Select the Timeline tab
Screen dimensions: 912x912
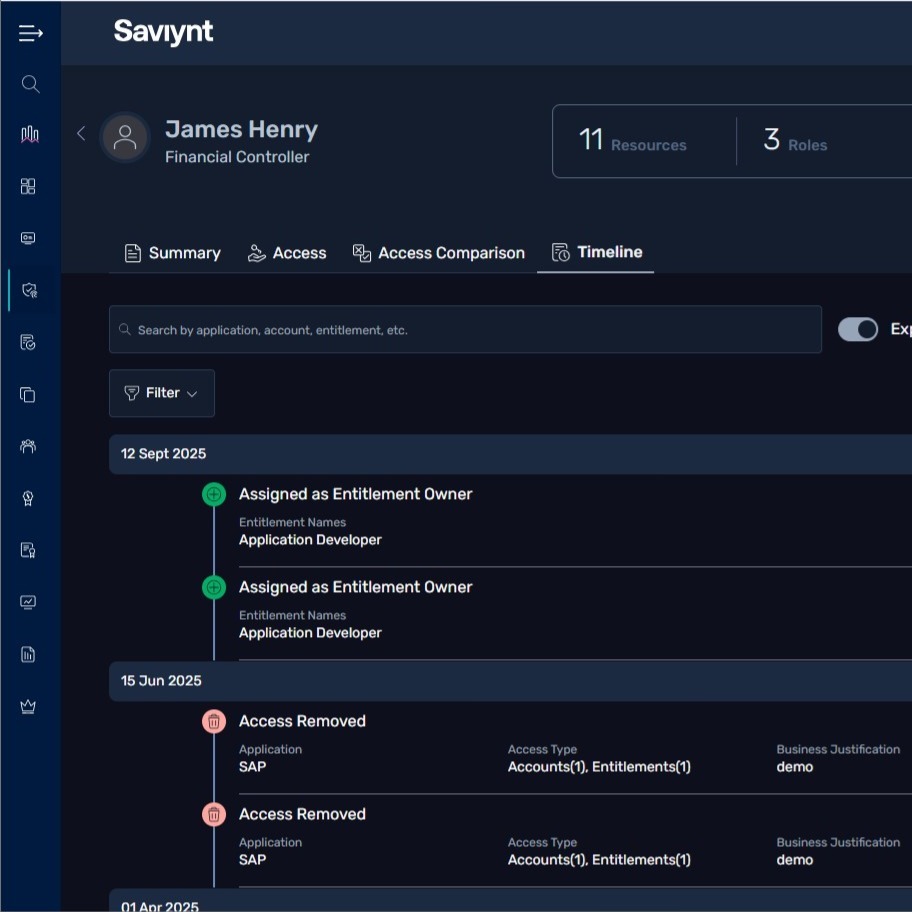click(x=597, y=252)
